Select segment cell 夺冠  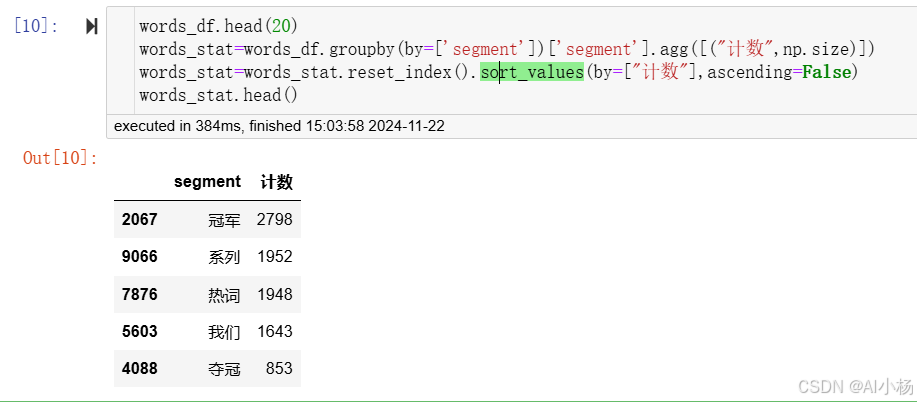coord(224,369)
